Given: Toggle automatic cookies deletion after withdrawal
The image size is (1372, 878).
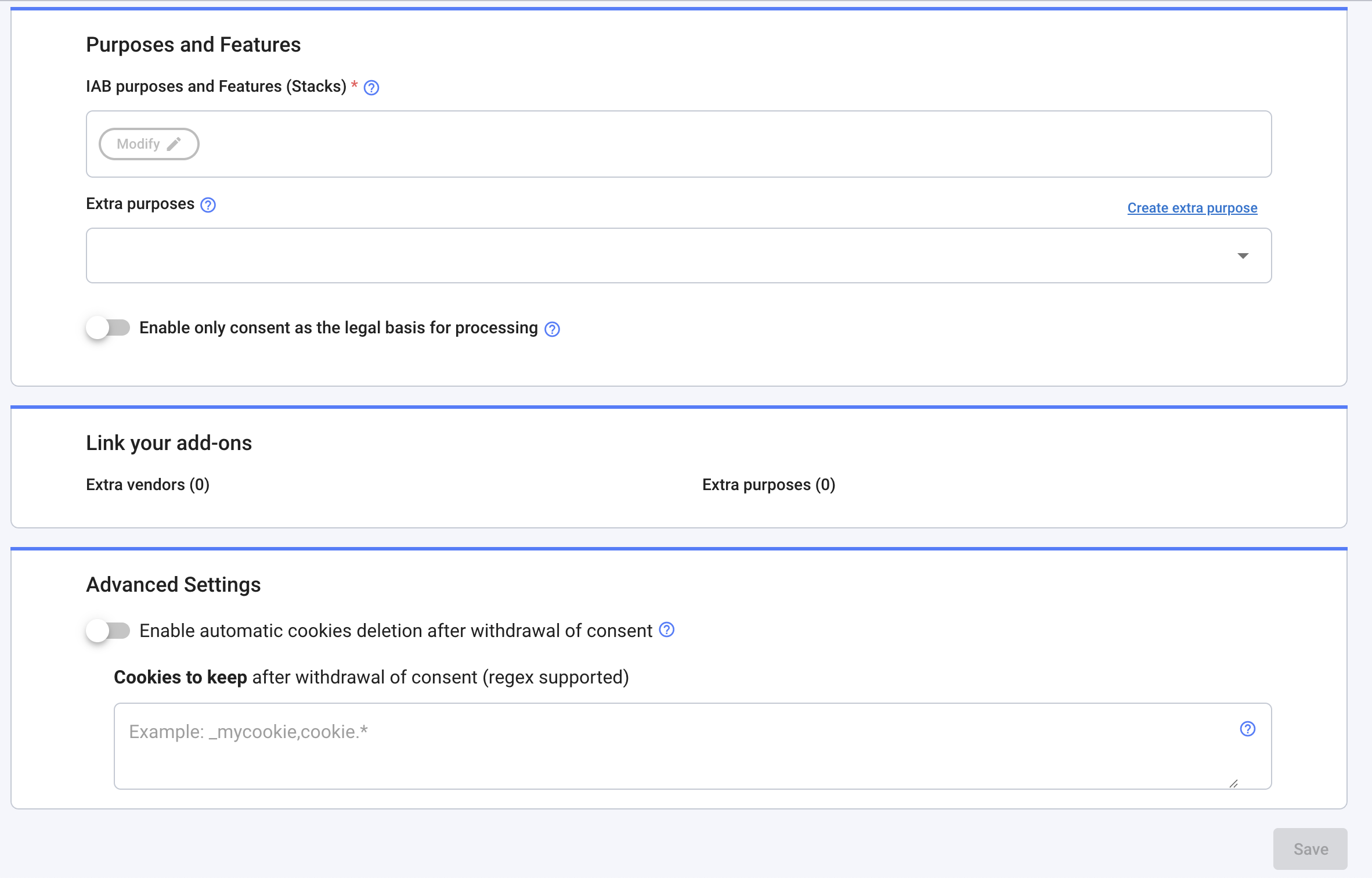Looking at the screenshot, I should [x=108, y=631].
